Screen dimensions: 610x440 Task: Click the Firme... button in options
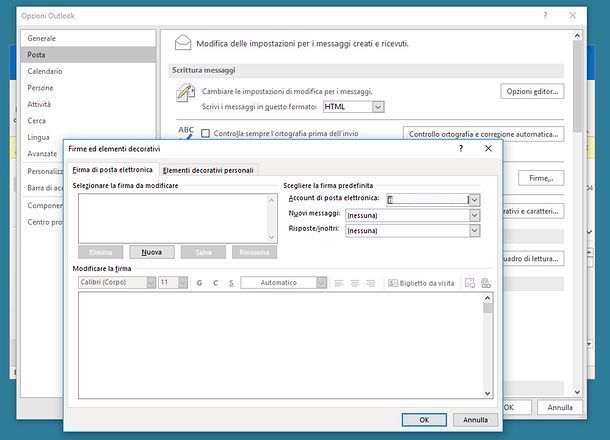(541, 178)
